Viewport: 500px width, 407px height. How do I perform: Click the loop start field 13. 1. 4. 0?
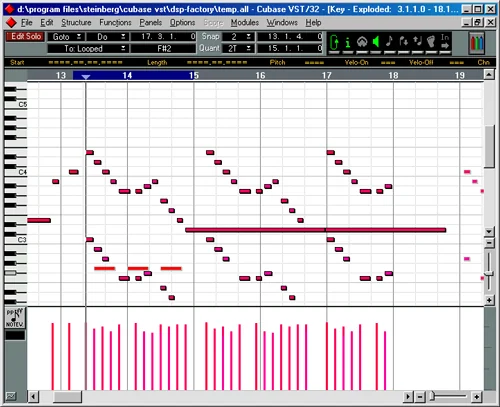click(290, 37)
